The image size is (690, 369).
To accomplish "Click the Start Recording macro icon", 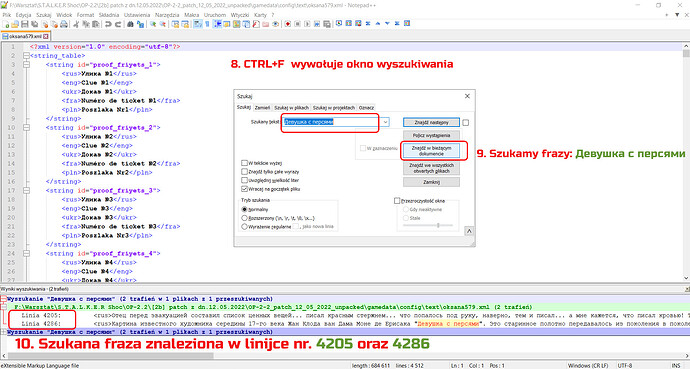I will coord(287,24).
